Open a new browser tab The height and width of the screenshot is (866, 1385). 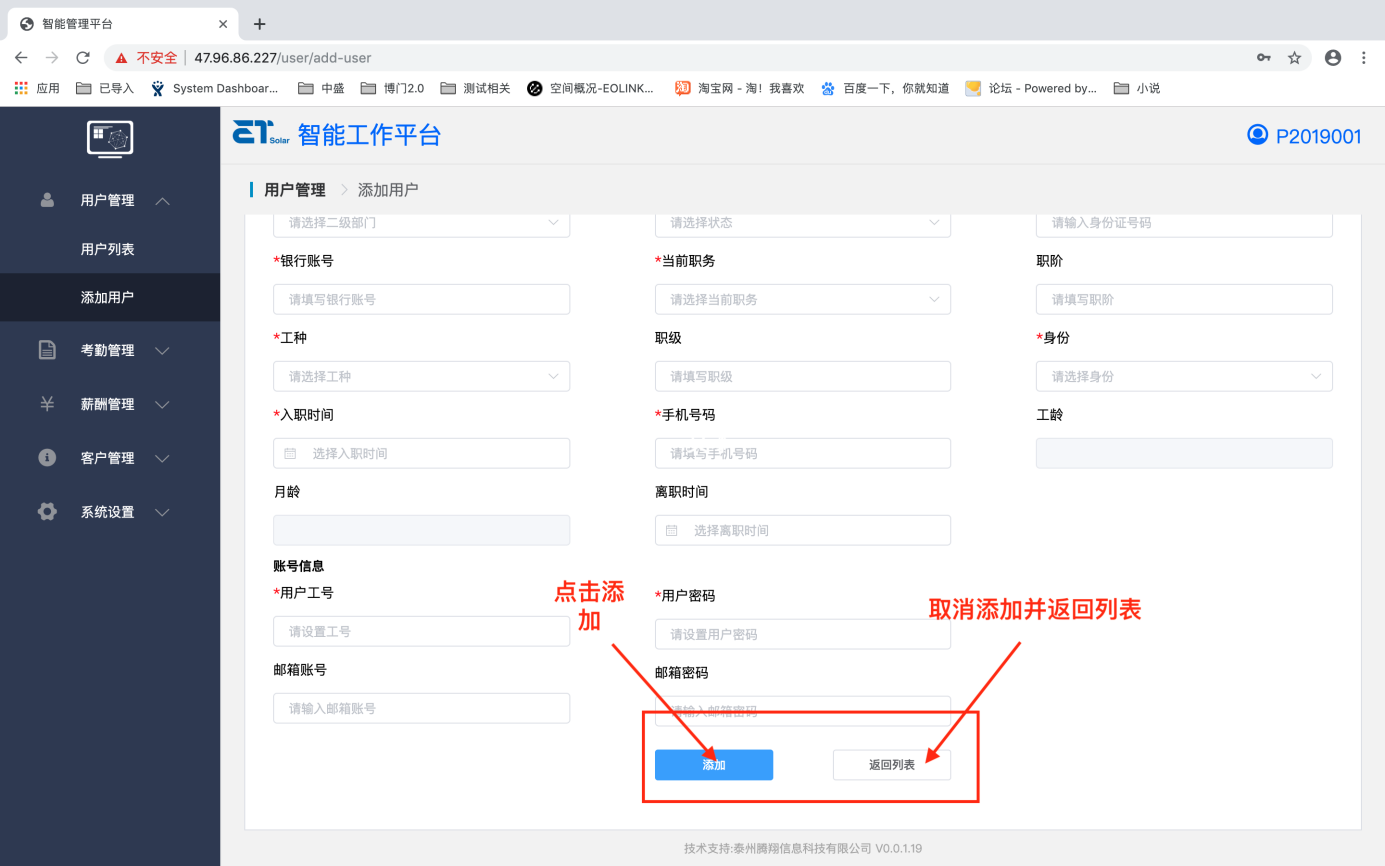[260, 24]
